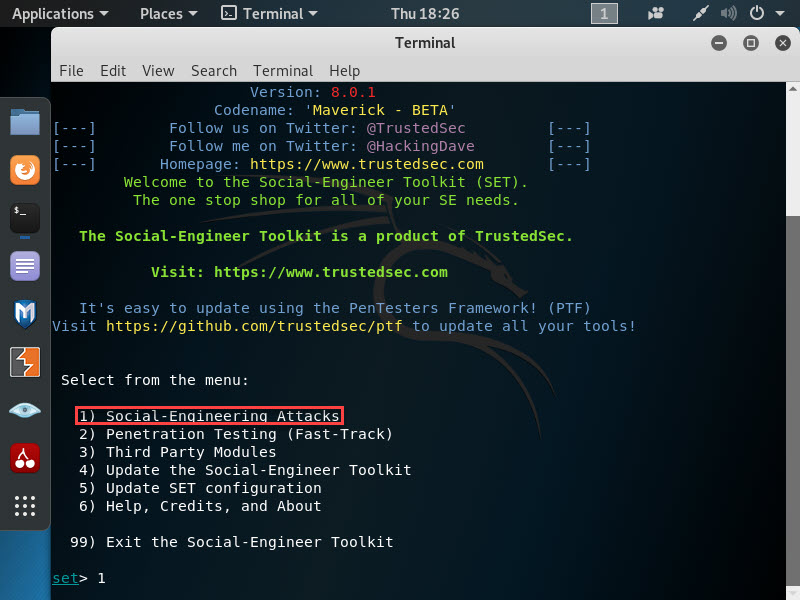The width and height of the screenshot is (800, 600).
Task: Click version number 8.0.1
Action: [353, 92]
